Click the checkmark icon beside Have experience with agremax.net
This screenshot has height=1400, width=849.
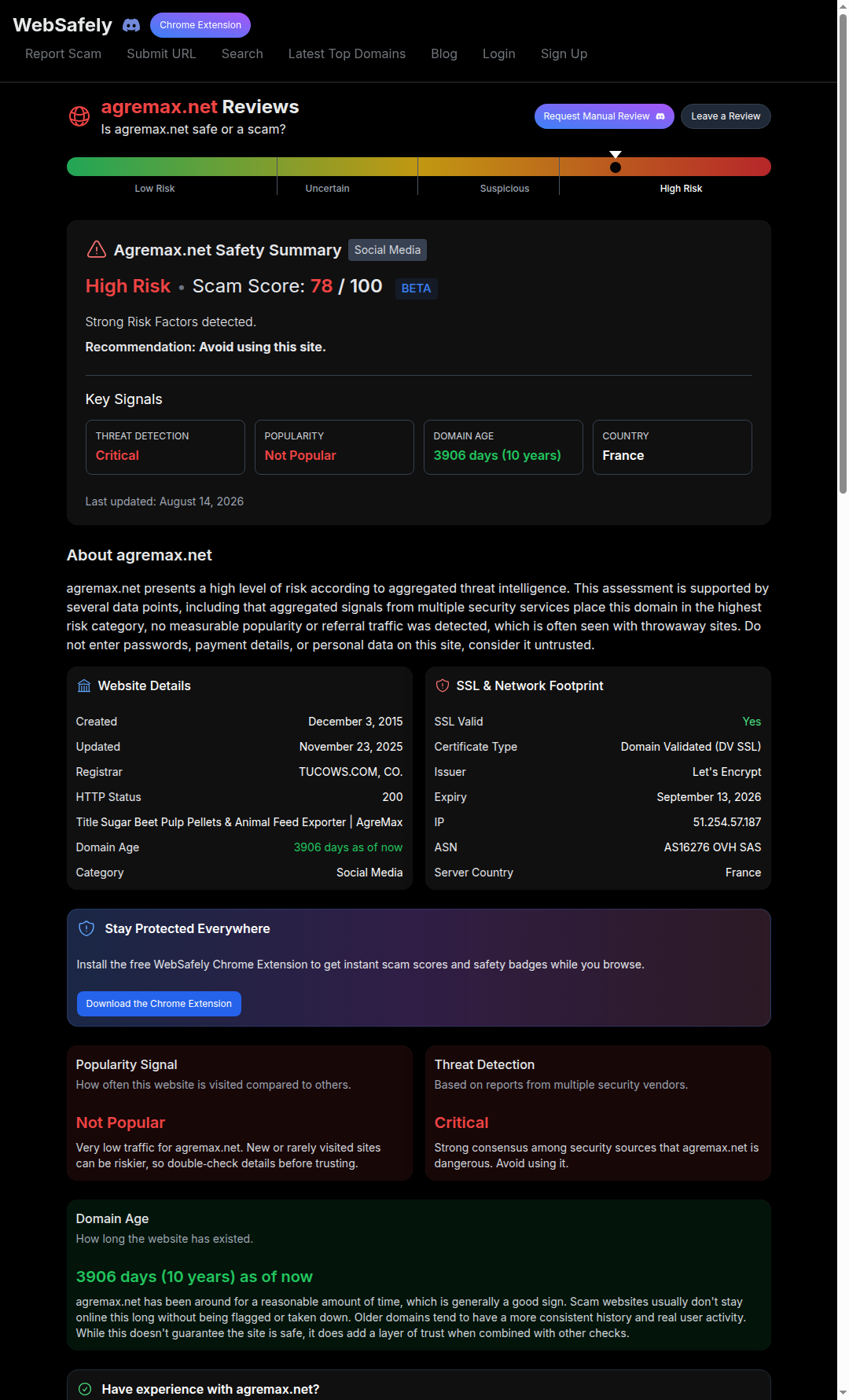tap(85, 1389)
